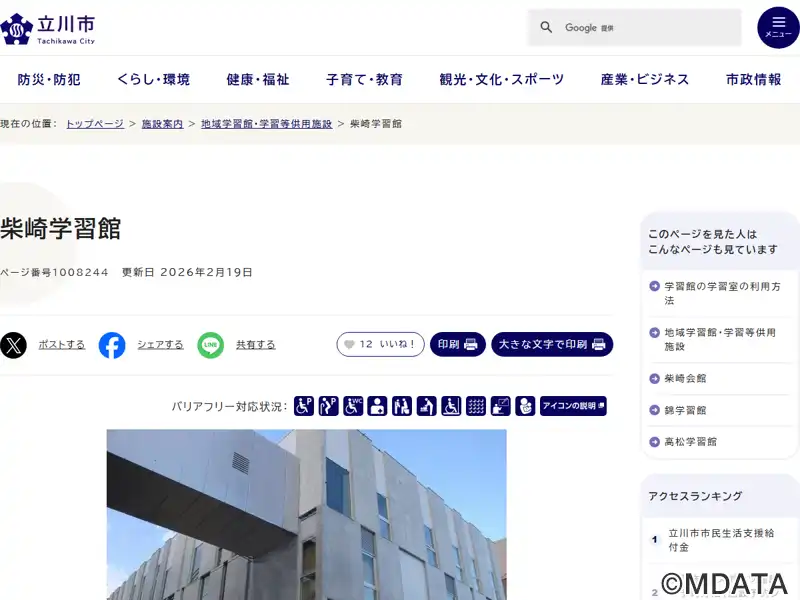
Task: Go to 地域学習館・学習等供用施設 breadcrumb link
Action: click(x=266, y=124)
